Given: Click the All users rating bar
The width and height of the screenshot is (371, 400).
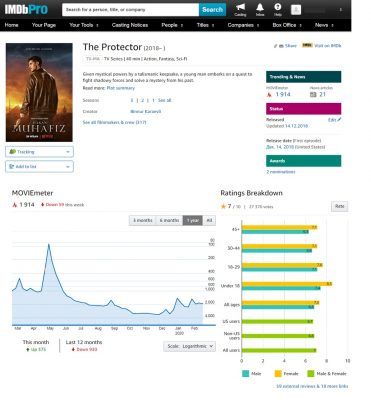Looking at the screenshot, I should click(x=279, y=350).
